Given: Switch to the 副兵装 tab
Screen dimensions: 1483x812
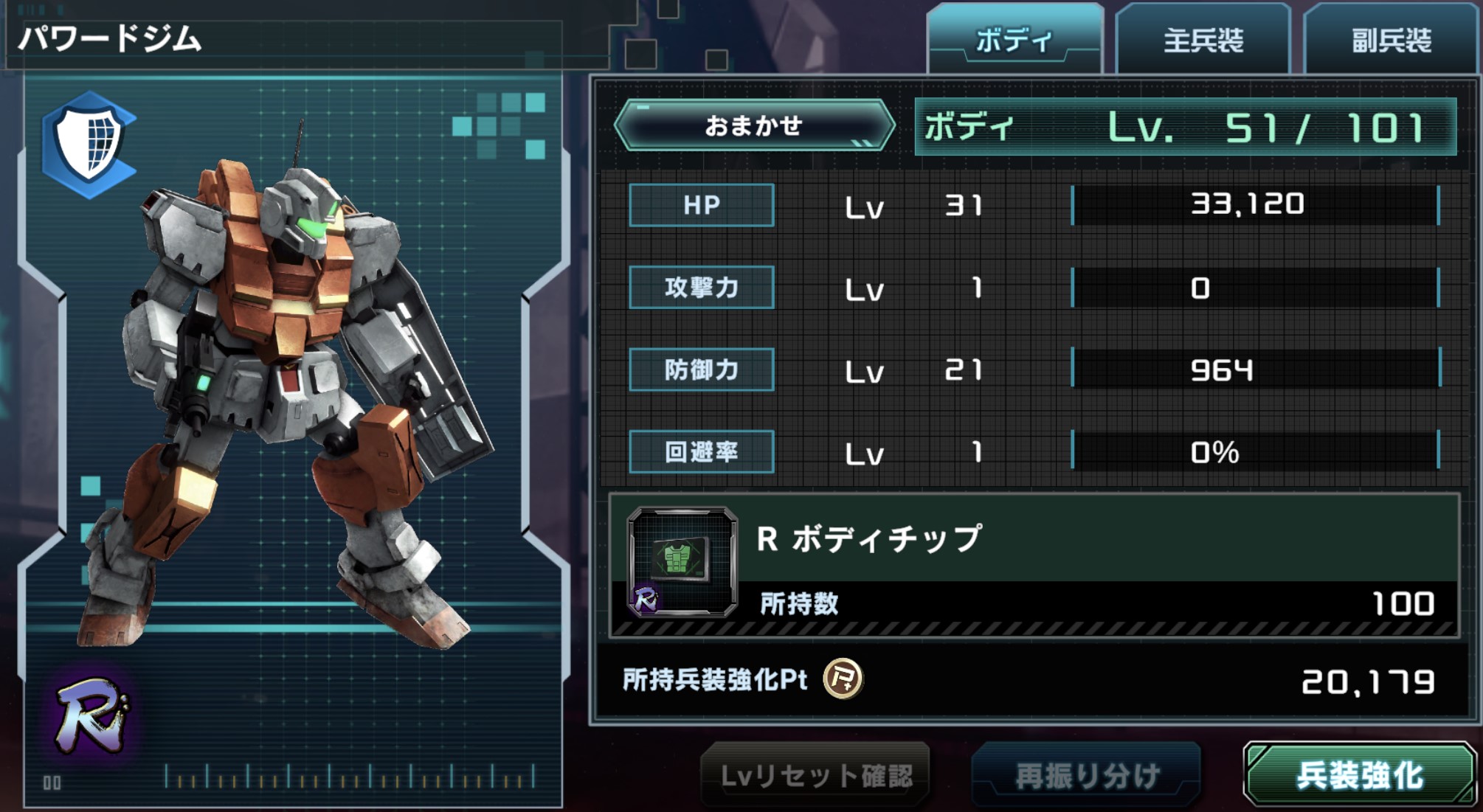Looking at the screenshot, I should click(x=1392, y=39).
